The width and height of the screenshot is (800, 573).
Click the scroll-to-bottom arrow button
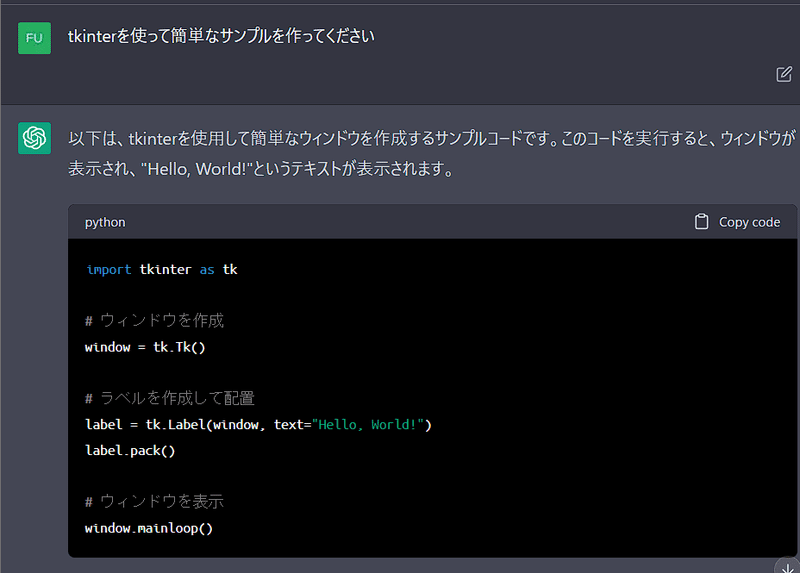coord(788,567)
